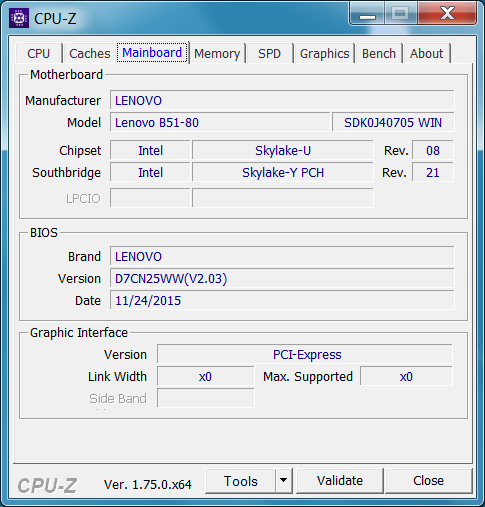
Task: Click the southbridge revision value 21
Action: point(433,172)
